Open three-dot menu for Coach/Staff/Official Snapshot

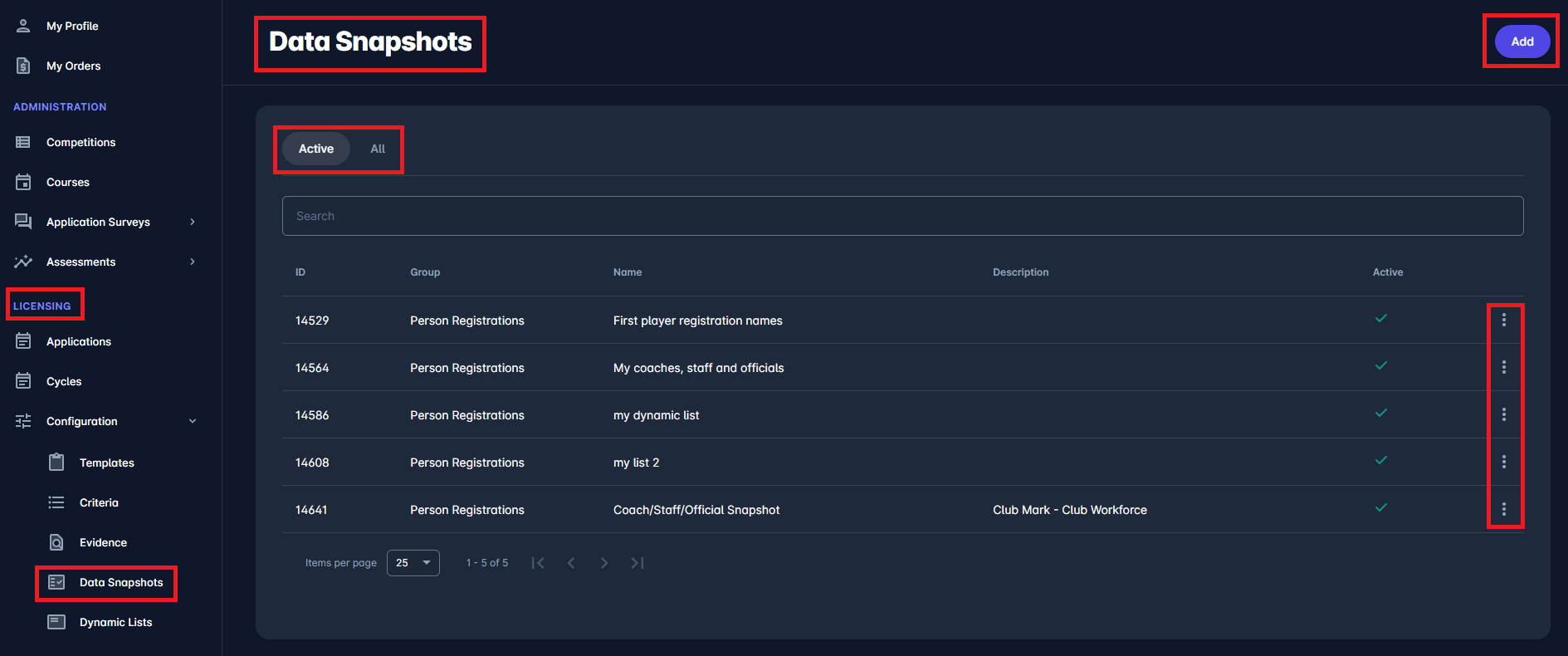[x=1503, y=509]
